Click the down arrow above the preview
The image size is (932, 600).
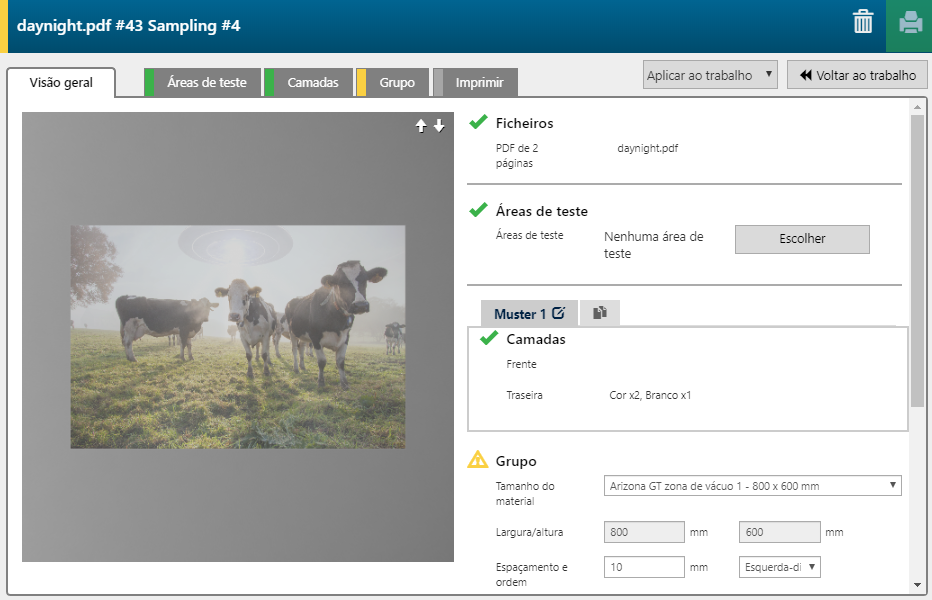point(439,126)
